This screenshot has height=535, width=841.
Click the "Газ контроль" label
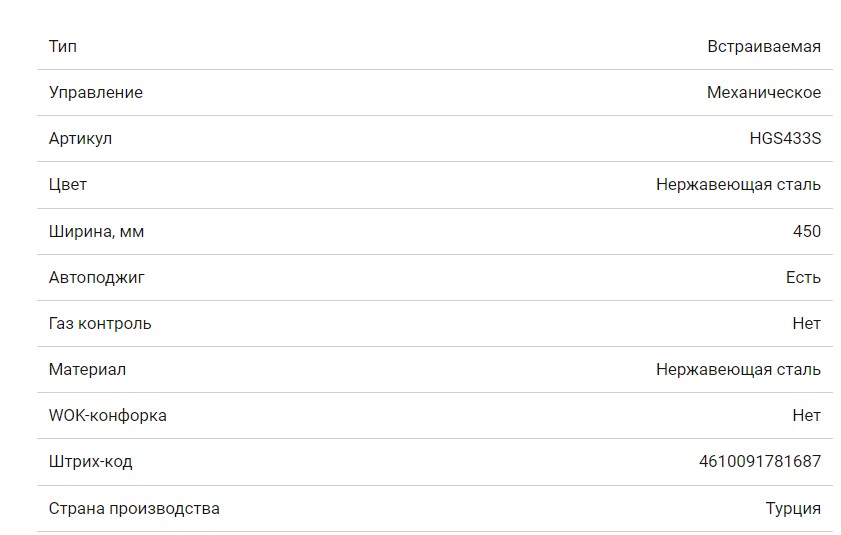[100, 323]
